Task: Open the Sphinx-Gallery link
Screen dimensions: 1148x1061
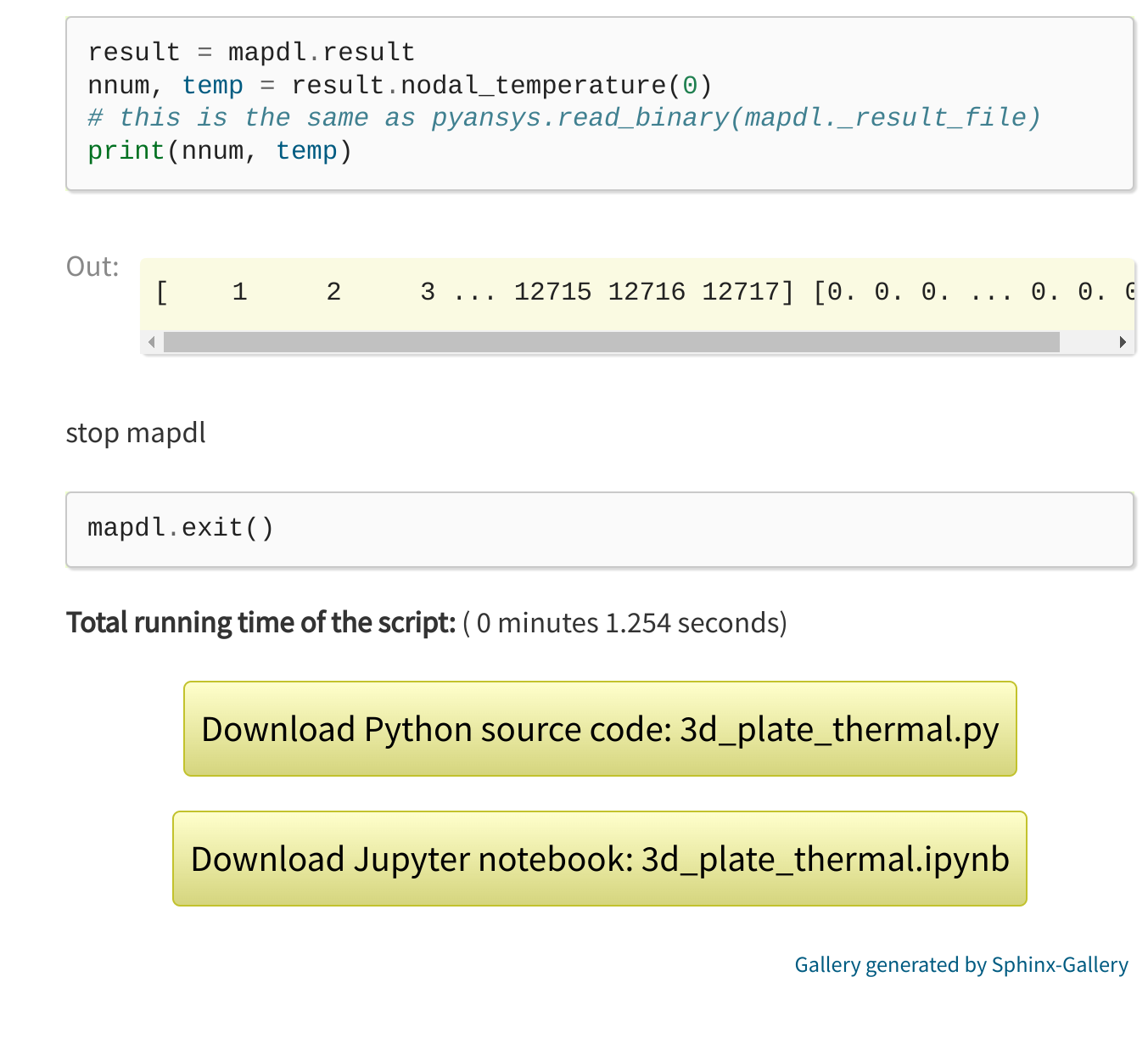Action: click(960, 964)
